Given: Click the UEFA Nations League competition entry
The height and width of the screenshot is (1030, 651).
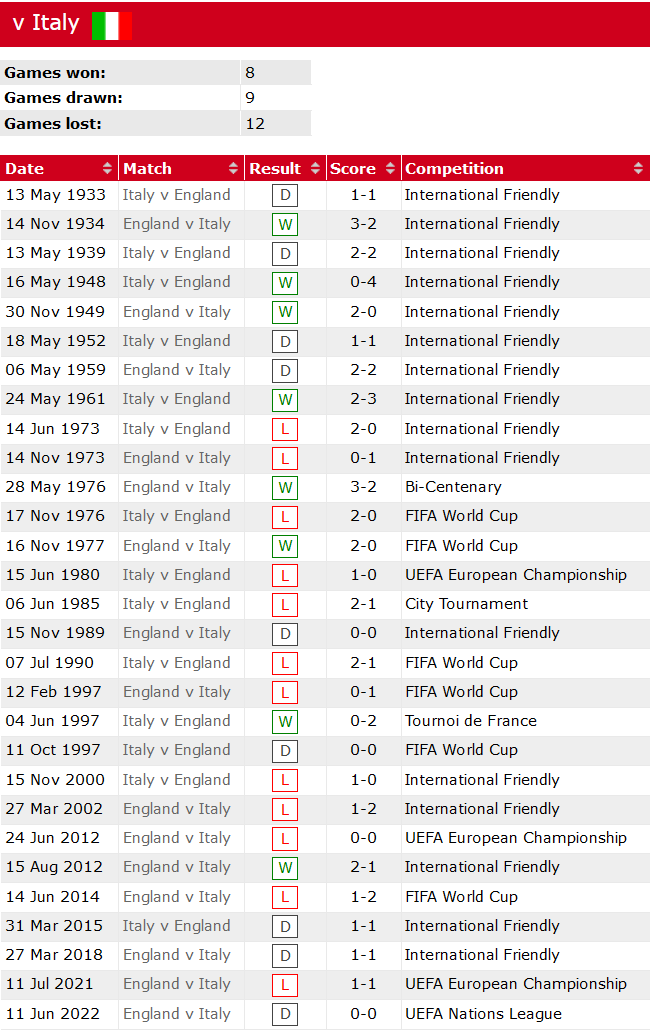Looking at the screenshot, I should (483, 1014).
